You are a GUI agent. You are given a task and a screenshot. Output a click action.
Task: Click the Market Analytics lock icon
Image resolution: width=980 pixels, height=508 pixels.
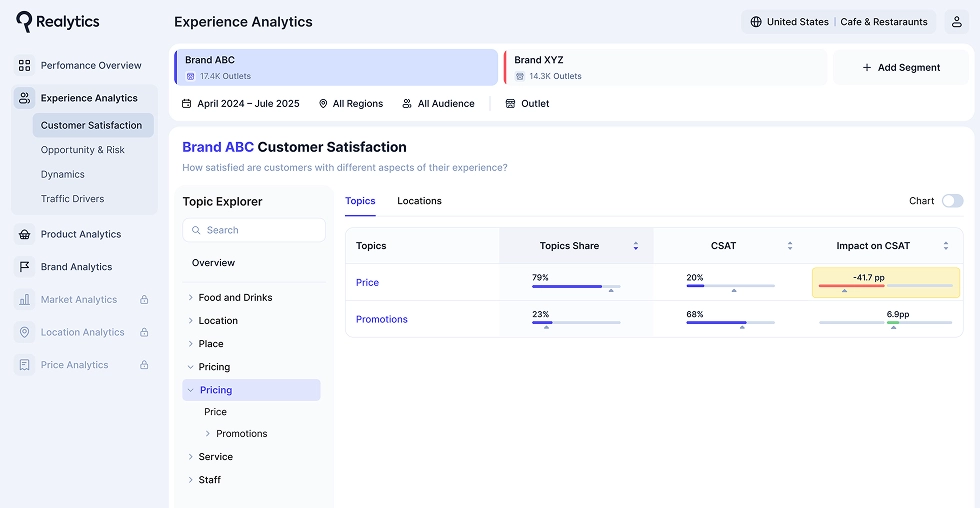click(144, 300)
